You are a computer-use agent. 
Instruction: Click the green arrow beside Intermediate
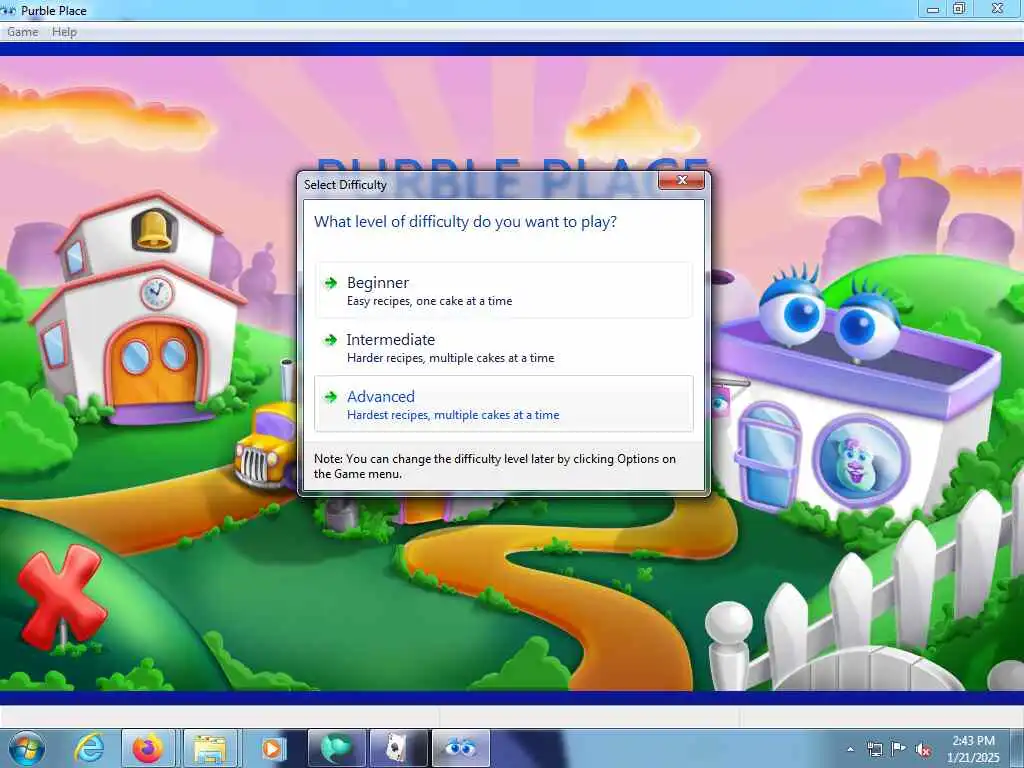click(x=331, y=340)
